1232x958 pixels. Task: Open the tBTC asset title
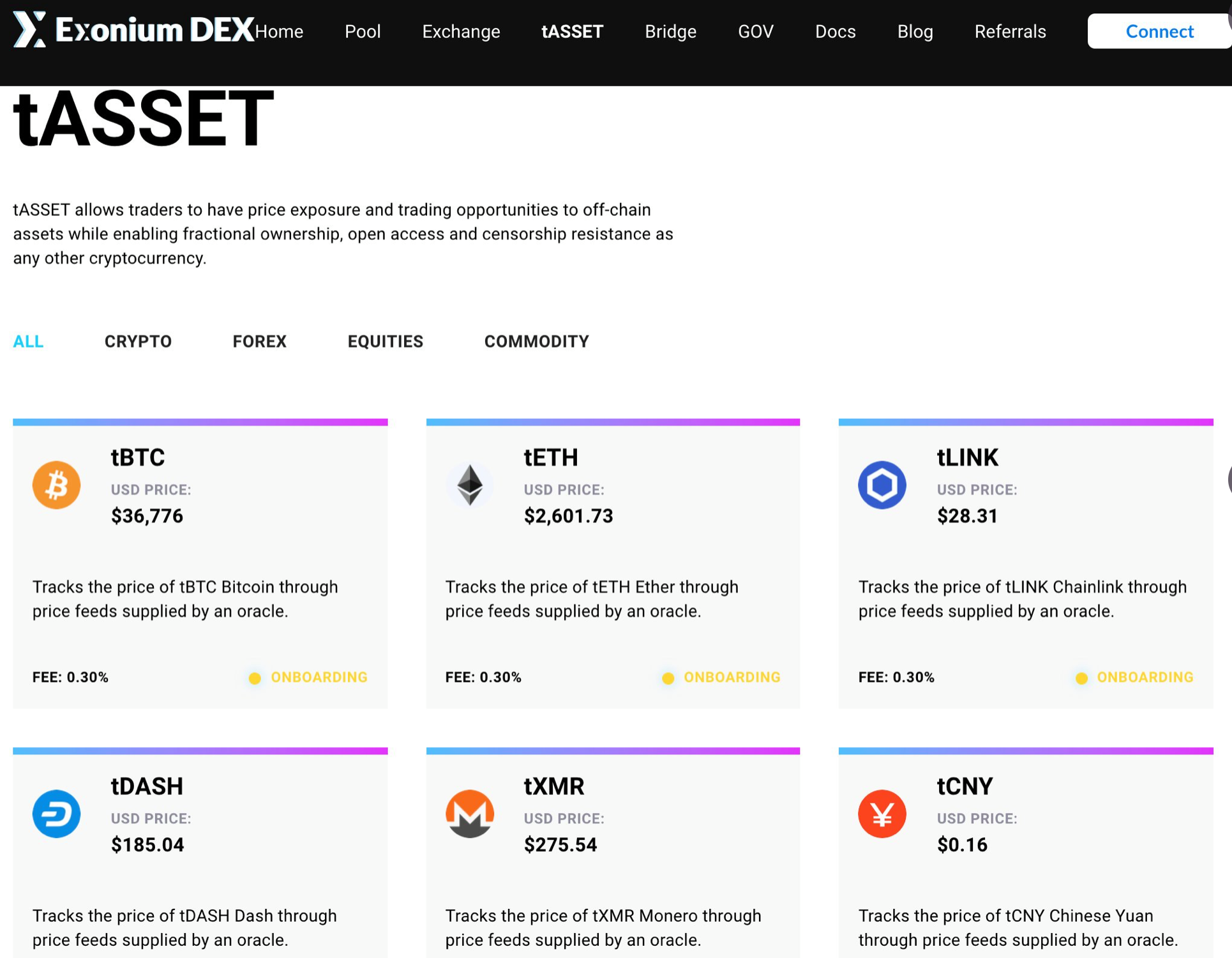[x=138, y=457]
